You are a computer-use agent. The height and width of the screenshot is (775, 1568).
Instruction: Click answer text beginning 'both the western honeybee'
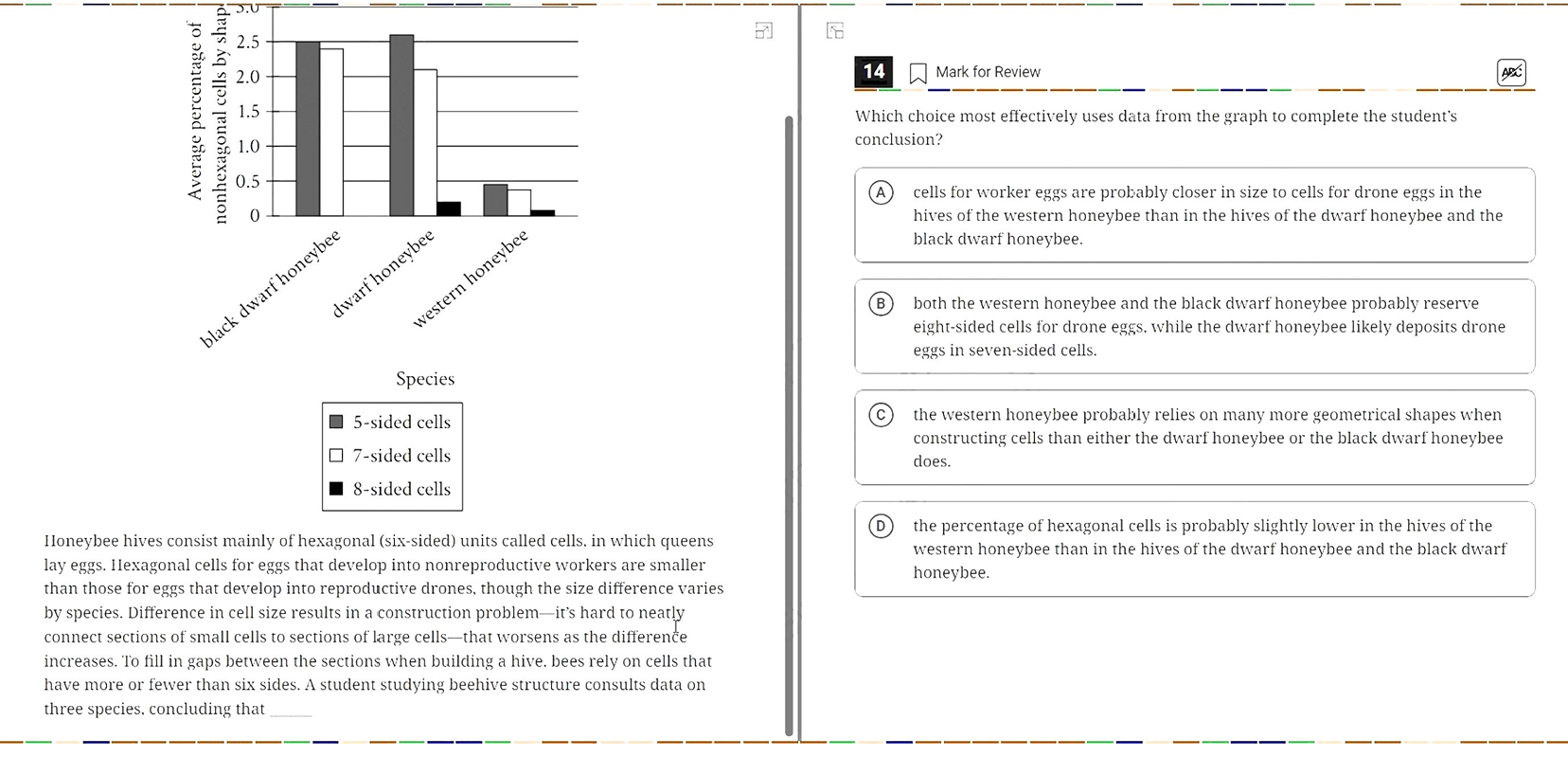[1209, 327]
